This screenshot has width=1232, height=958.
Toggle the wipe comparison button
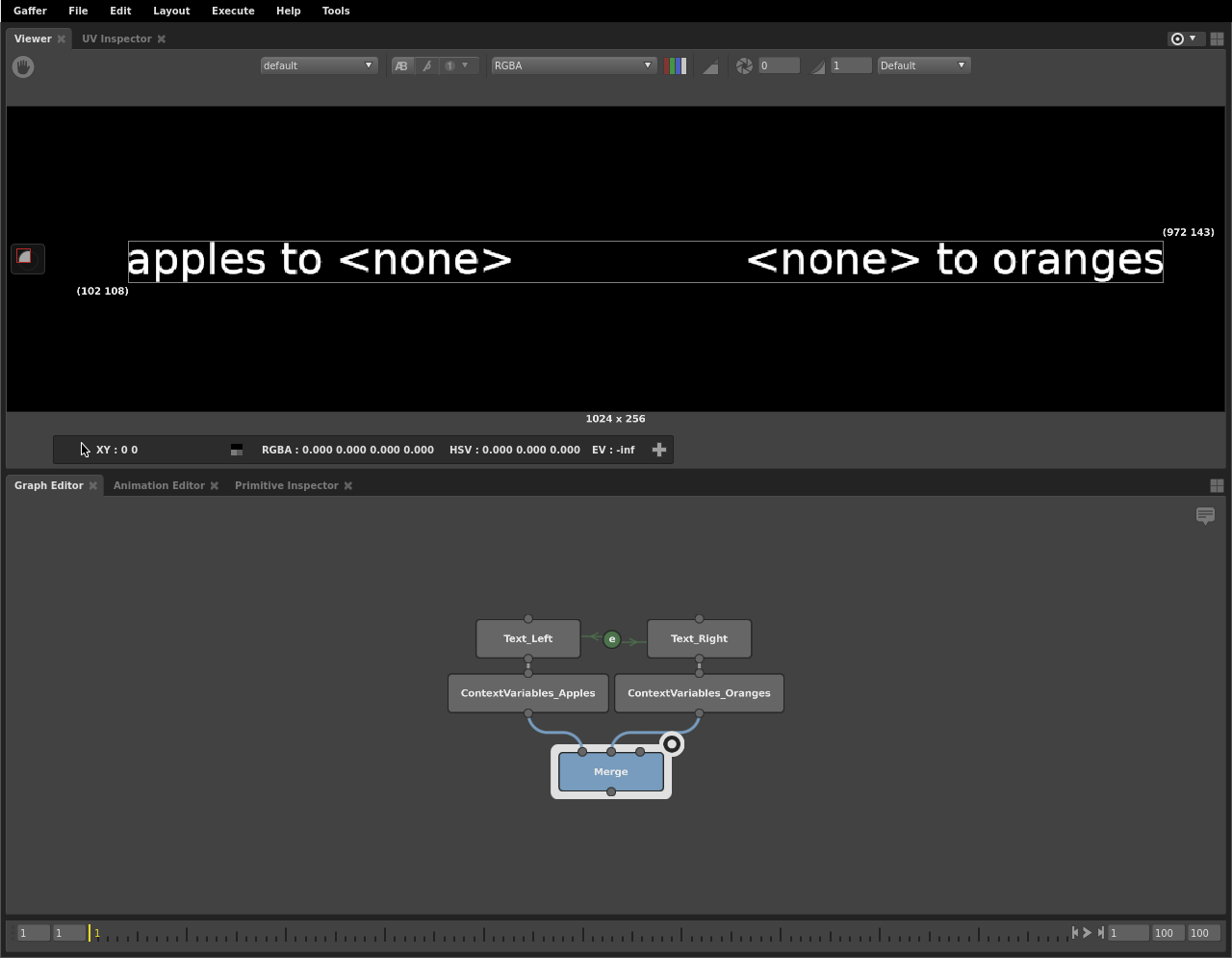click(x=427, y=65)
